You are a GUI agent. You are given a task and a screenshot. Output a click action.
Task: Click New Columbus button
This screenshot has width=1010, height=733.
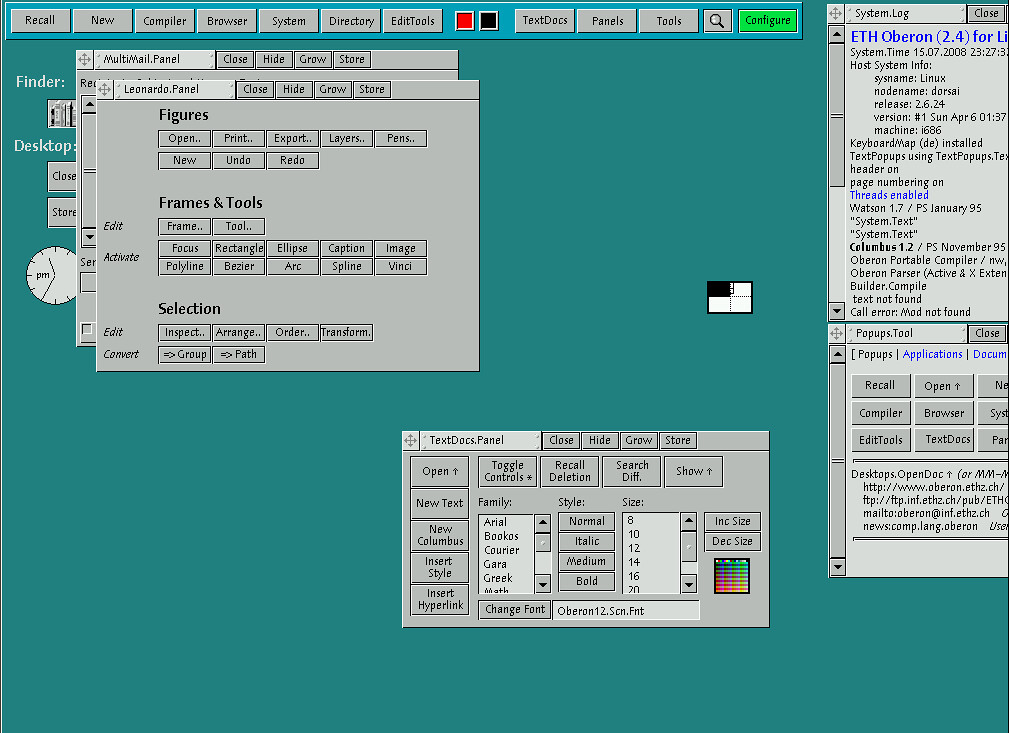click(x=440, y=535)
